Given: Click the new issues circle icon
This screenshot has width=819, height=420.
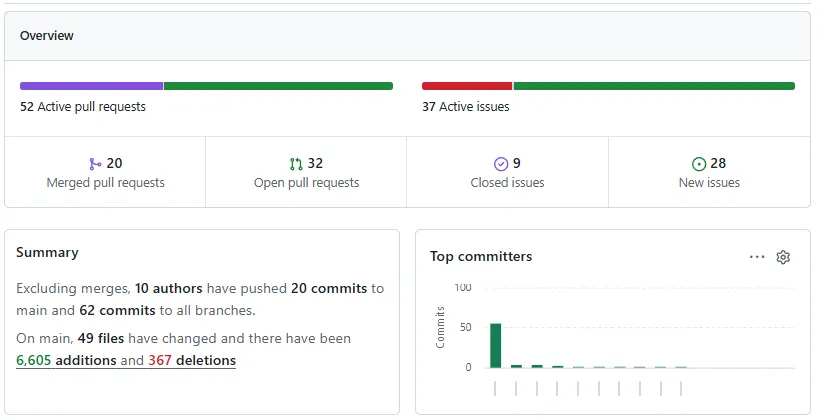Looking at the screenshot, I should point(699,165).
